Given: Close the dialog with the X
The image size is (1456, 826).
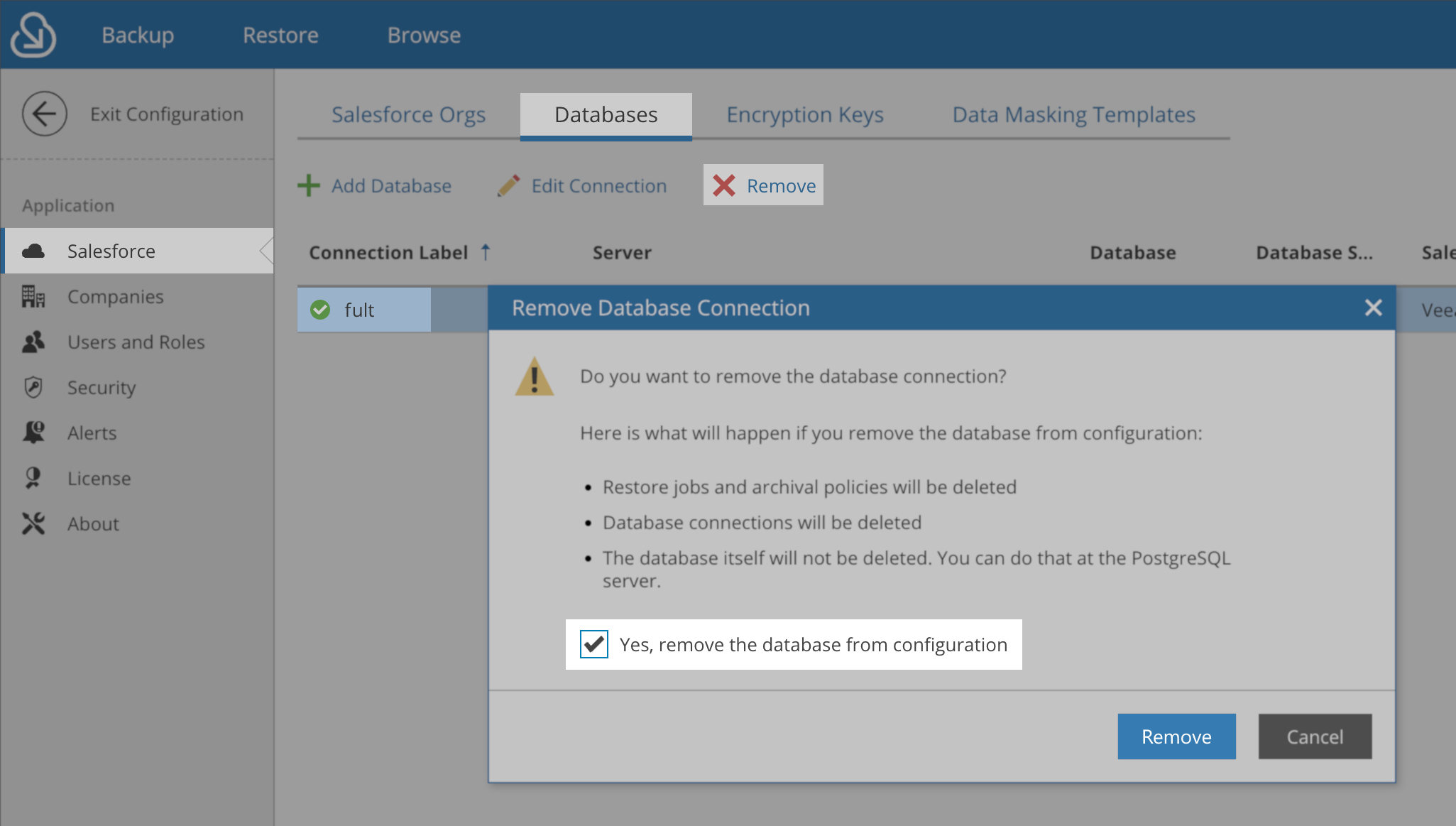Looking at the screenshot, I should [x=1373, y=307].
